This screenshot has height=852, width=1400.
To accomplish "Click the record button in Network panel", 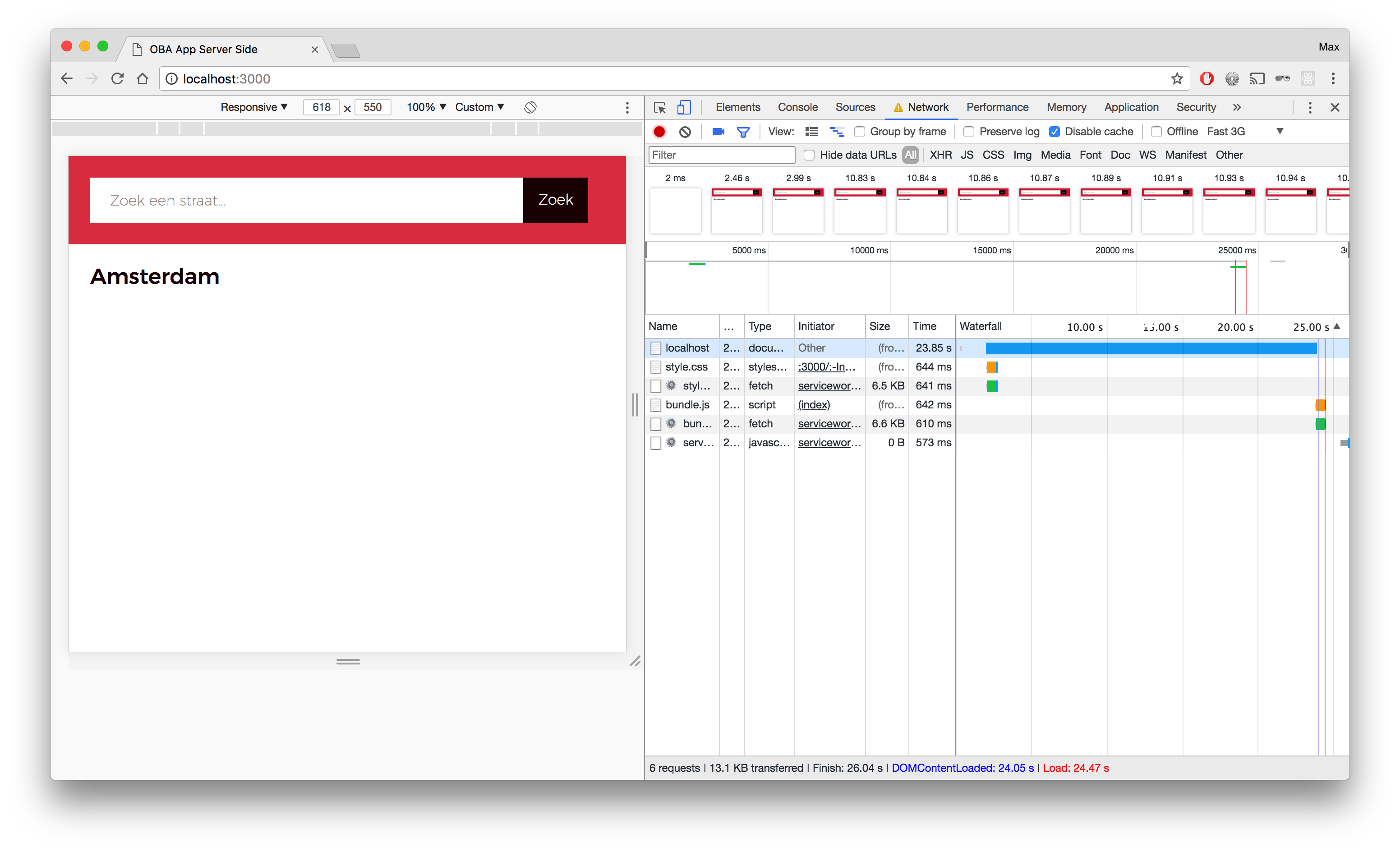I will click(x=660, y=131).
